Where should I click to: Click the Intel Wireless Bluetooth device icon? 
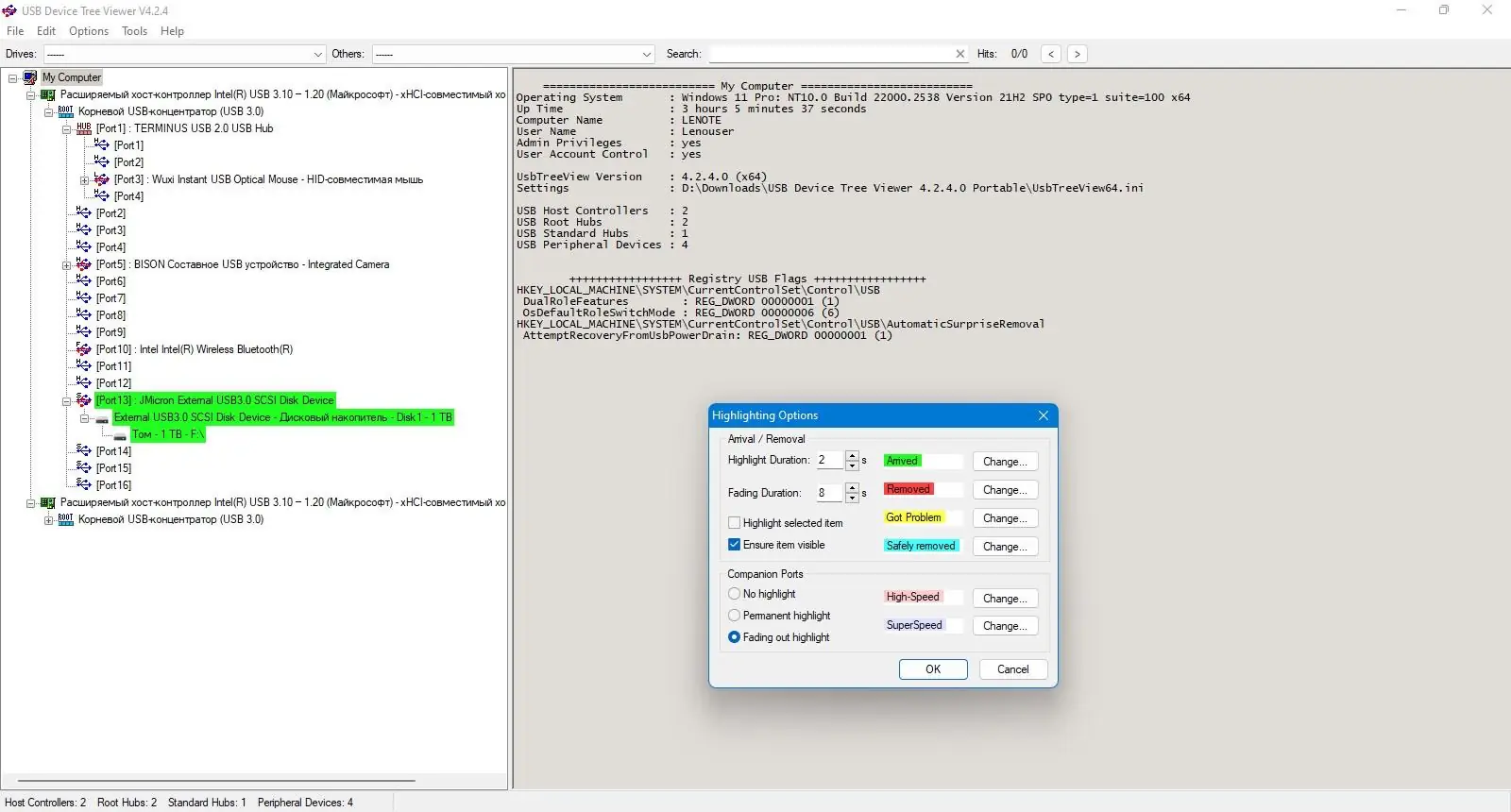click(x=84, y=349)
